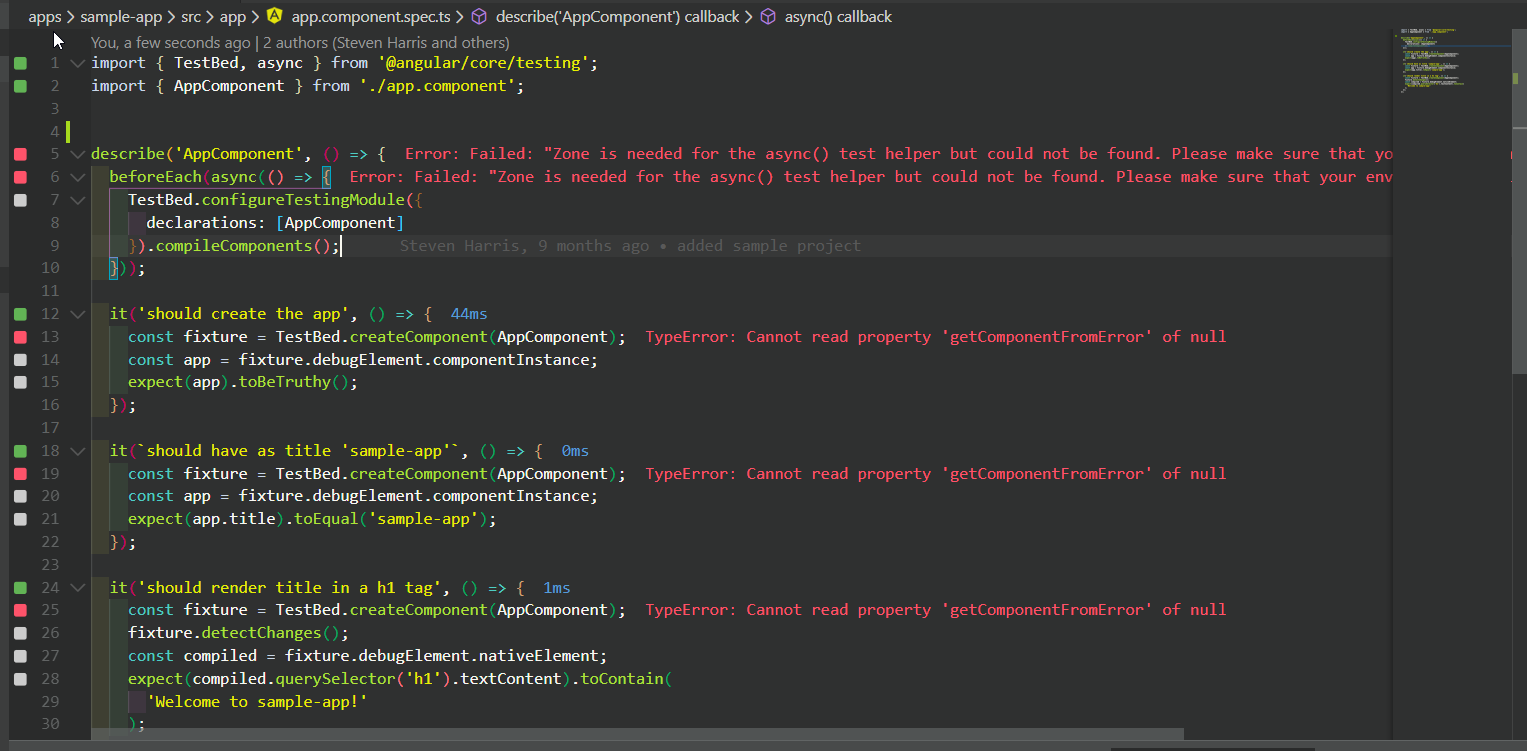1527x751 pixels.
Task: Click the red error indicator on line 5
Action: (20, 154)
